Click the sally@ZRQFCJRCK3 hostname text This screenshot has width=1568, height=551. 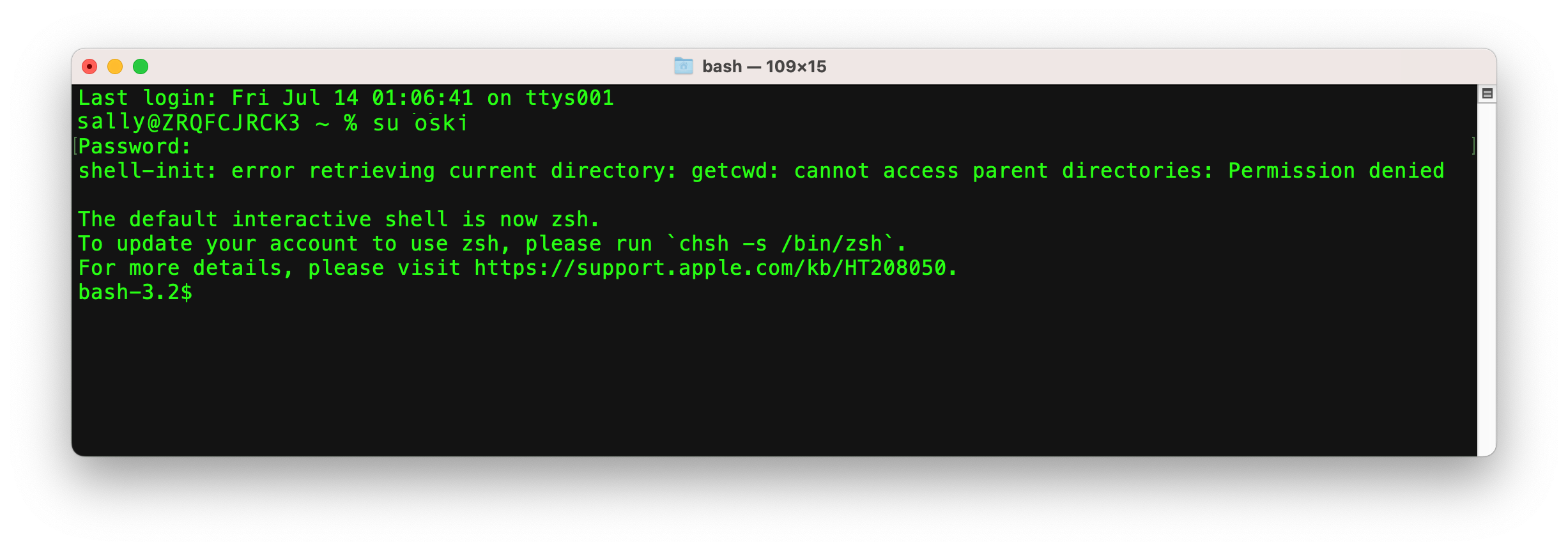(188, 122)
